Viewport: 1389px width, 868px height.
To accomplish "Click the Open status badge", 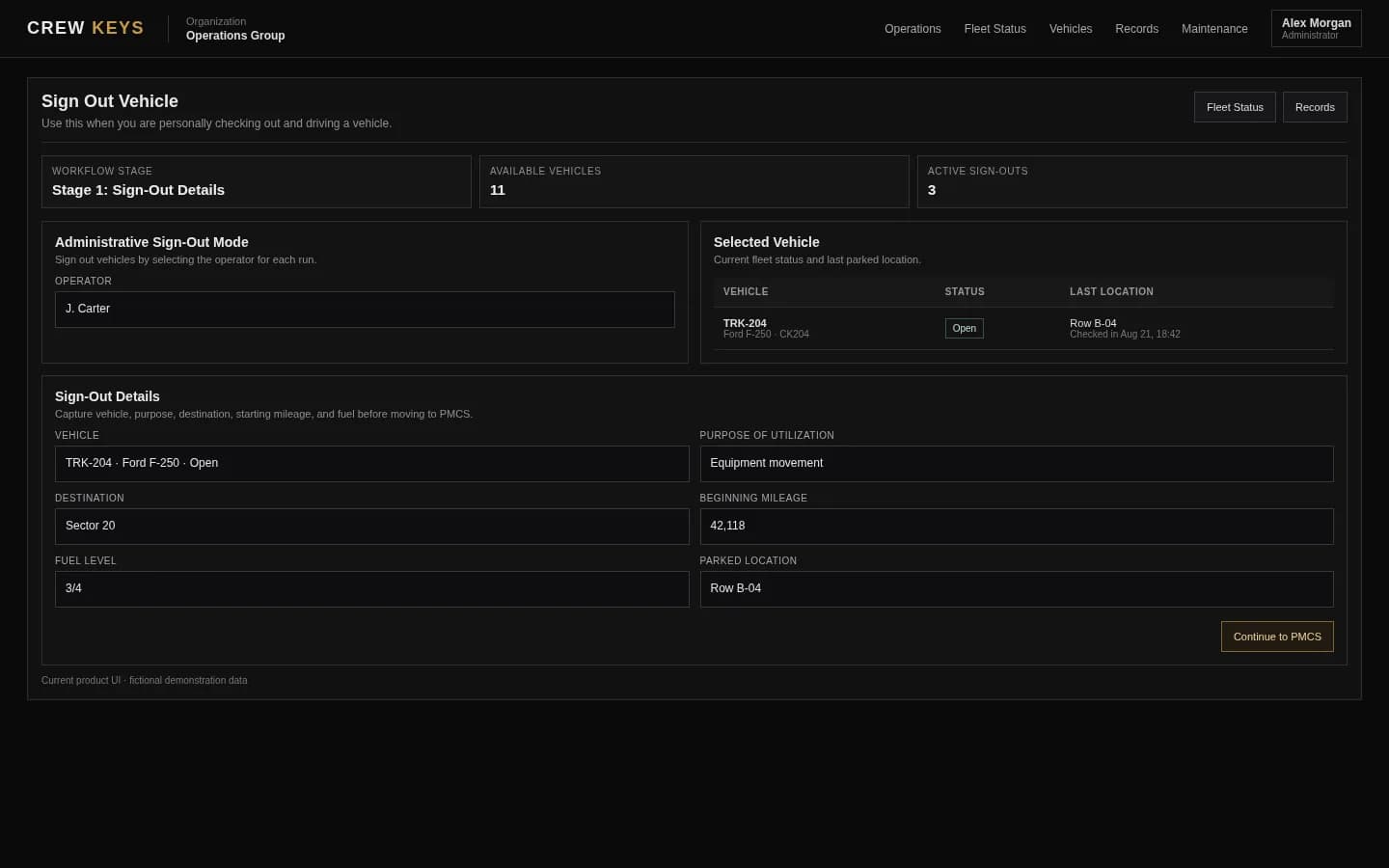I will pos(964,328).
